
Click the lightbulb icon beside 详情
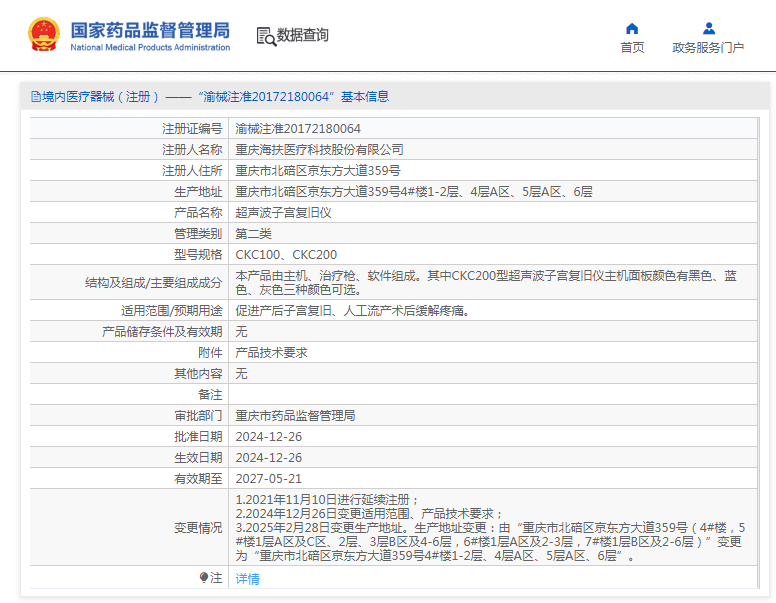(204, 578)
